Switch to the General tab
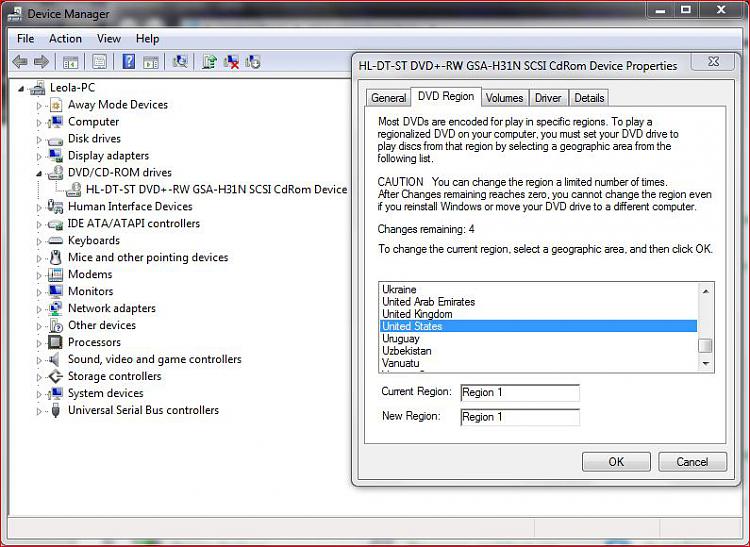Image resolution: width=750 pixels, height=547 pixels. (388, 98)
